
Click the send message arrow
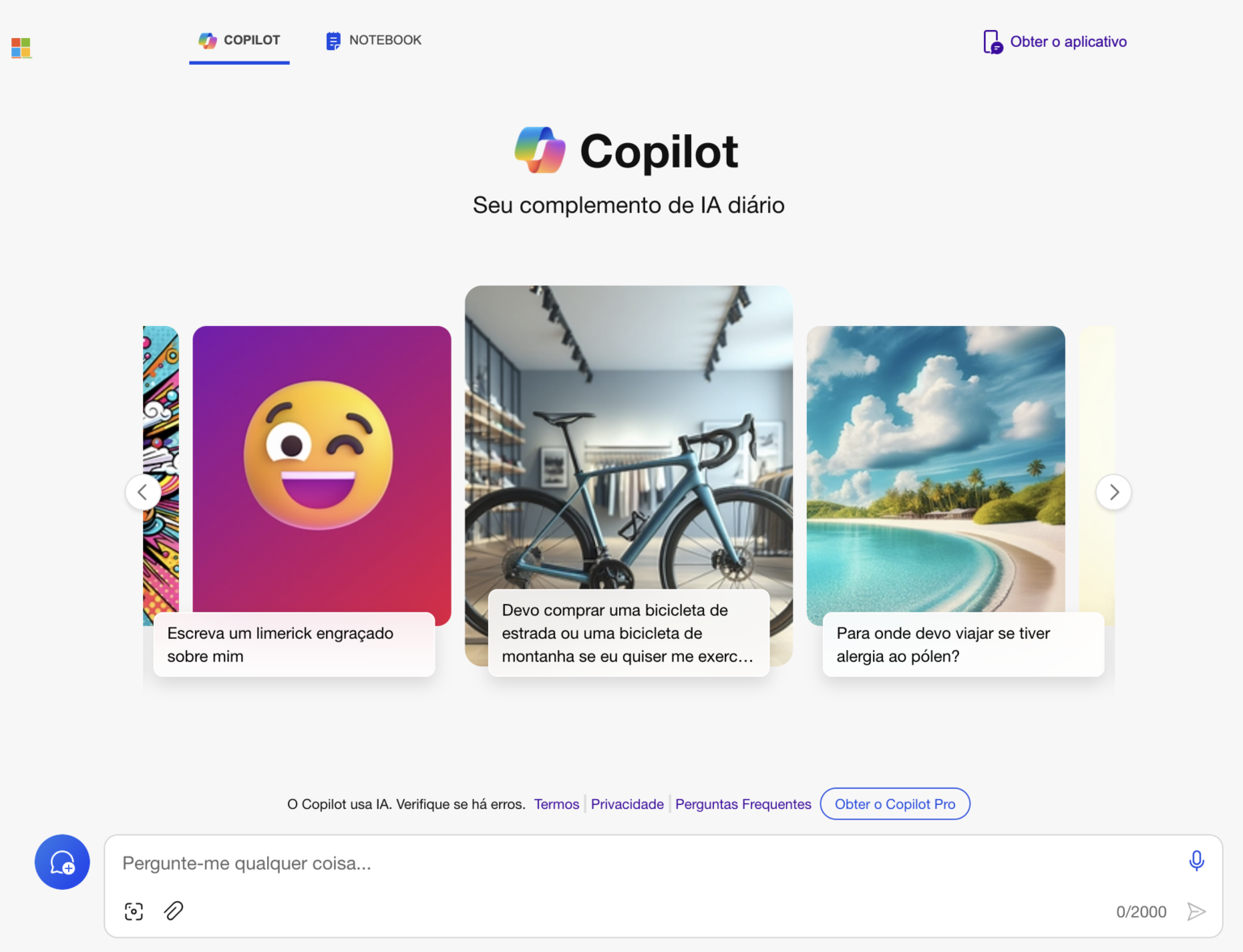coord(1197,912)
